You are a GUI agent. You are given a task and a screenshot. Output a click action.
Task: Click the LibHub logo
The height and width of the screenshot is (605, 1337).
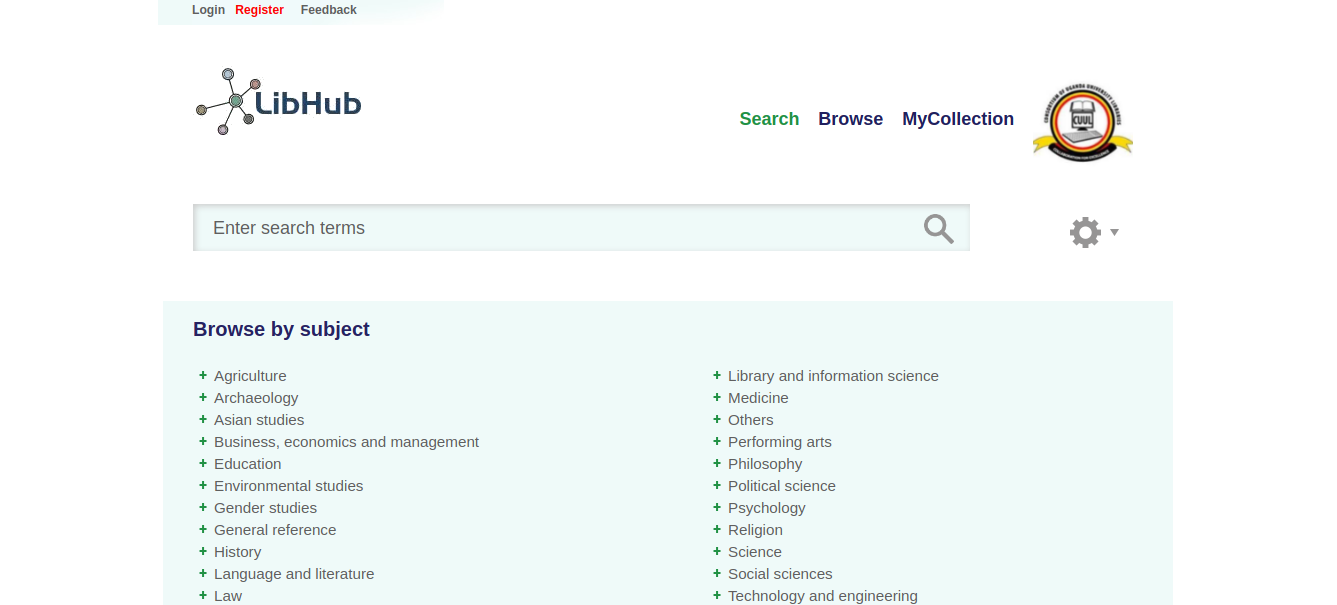(278, 100)
